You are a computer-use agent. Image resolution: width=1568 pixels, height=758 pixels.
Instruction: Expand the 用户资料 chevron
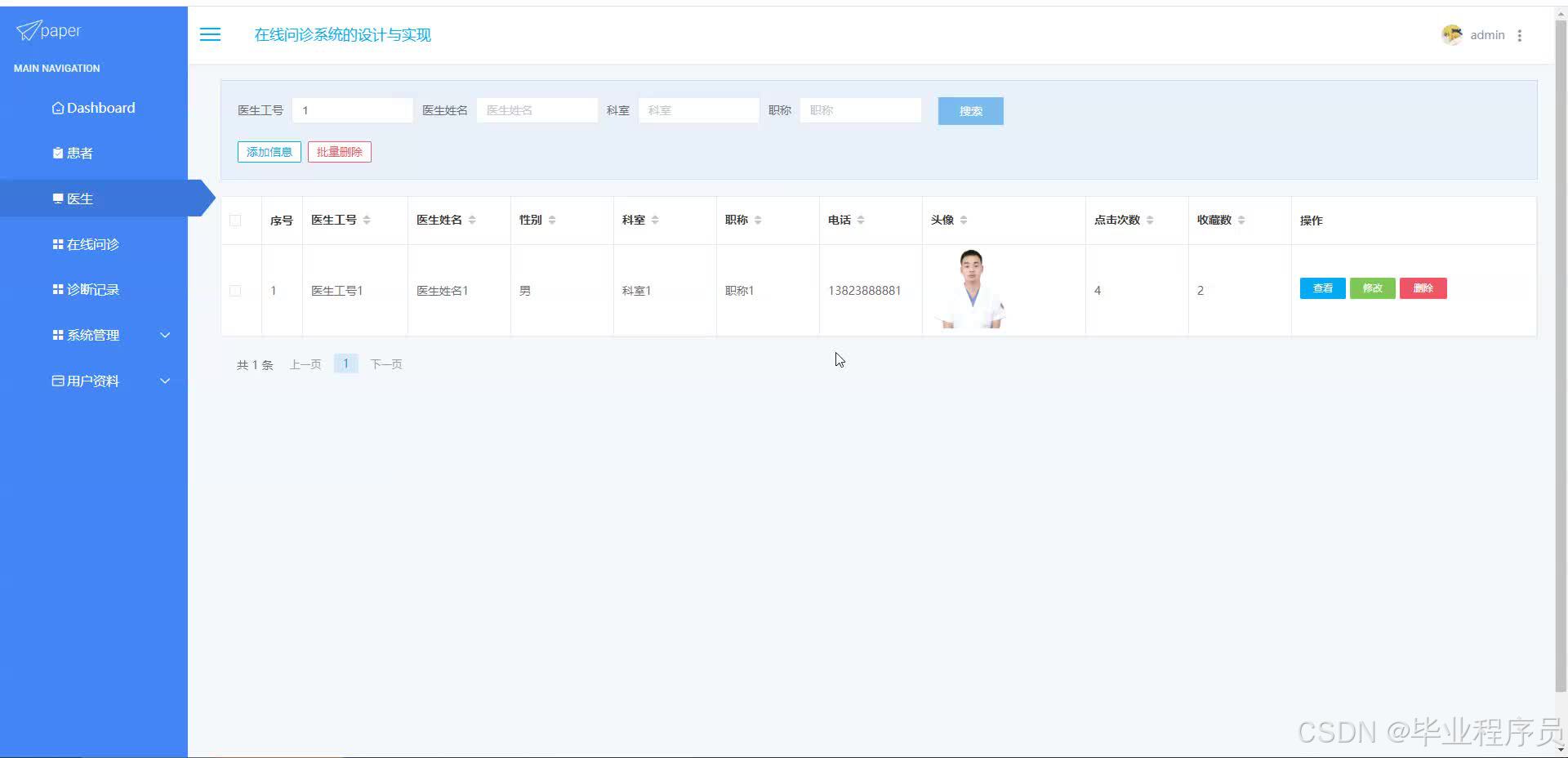(165, 381)
